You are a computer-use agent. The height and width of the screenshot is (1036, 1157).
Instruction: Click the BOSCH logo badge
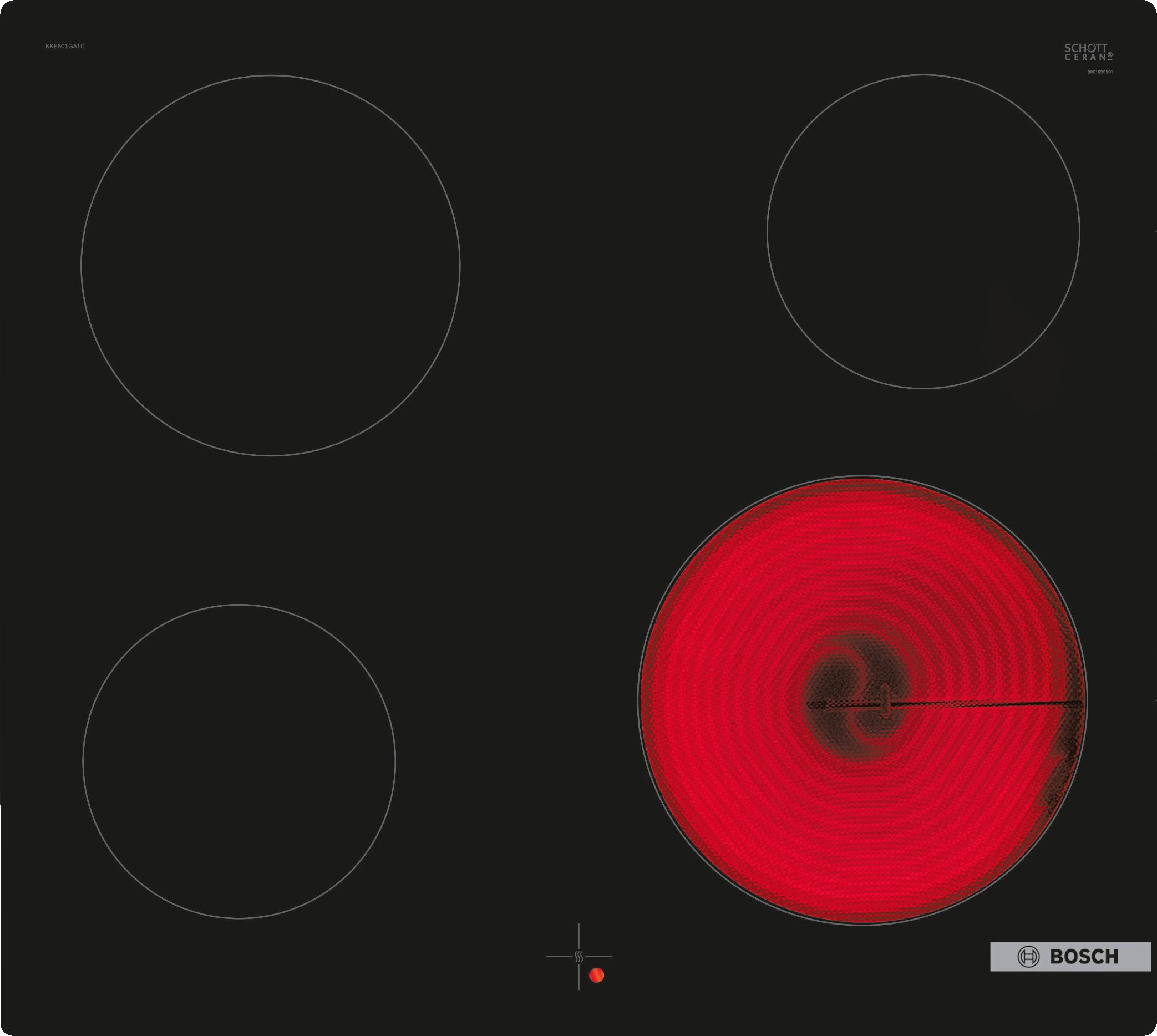[1070, 957]
